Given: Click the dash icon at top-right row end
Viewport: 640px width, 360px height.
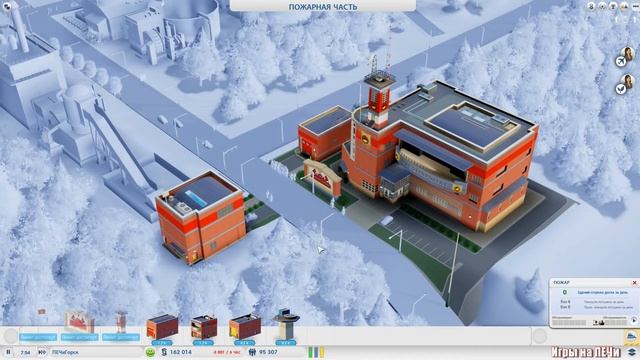Looking at the screenshot, I should [x=635, y=7].
